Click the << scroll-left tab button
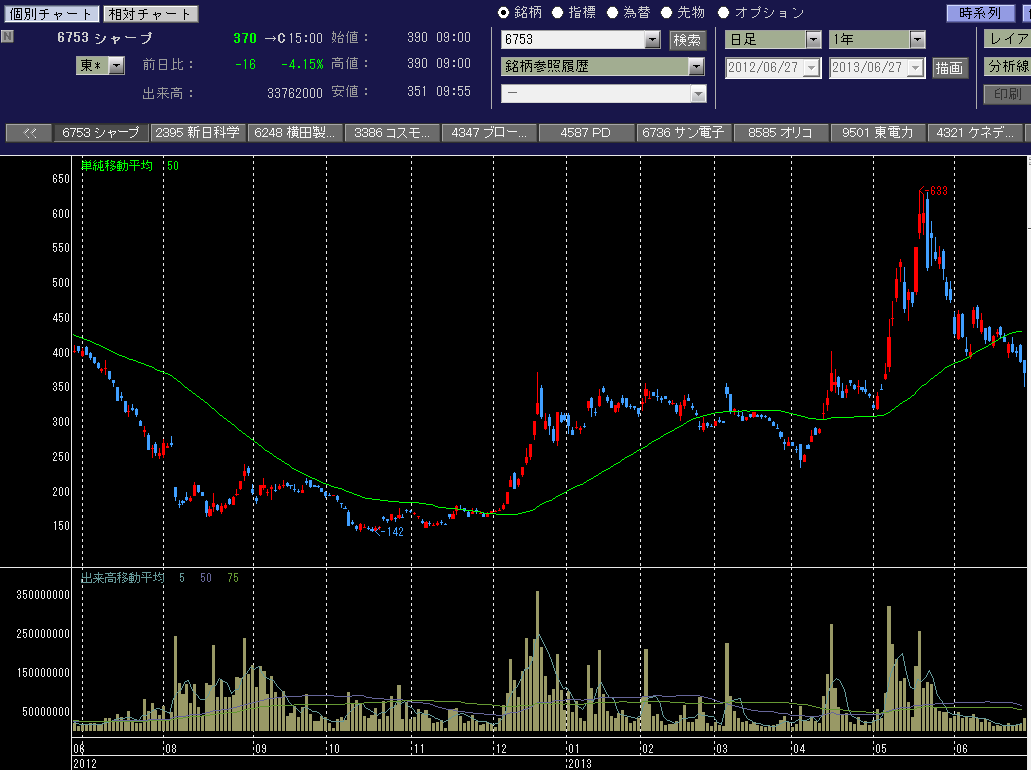This screenshot has width=1031, height=770. pos(30,133)
